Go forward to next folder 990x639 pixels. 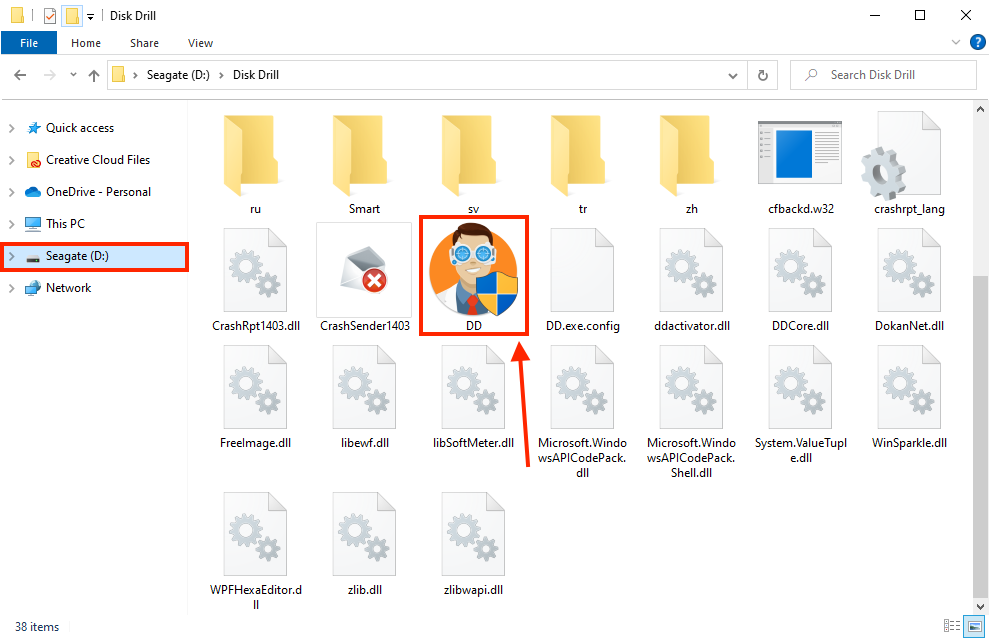click(49, 75)
